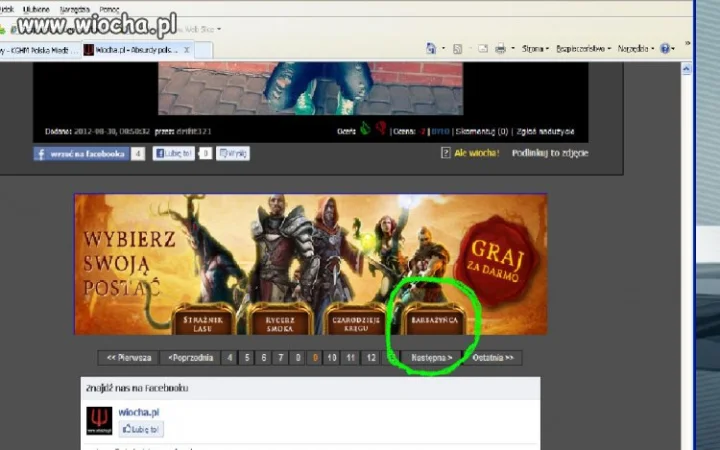720x450 pixels.
Task: Click the green thumbs up rating icon
Action: coord(365,129)
